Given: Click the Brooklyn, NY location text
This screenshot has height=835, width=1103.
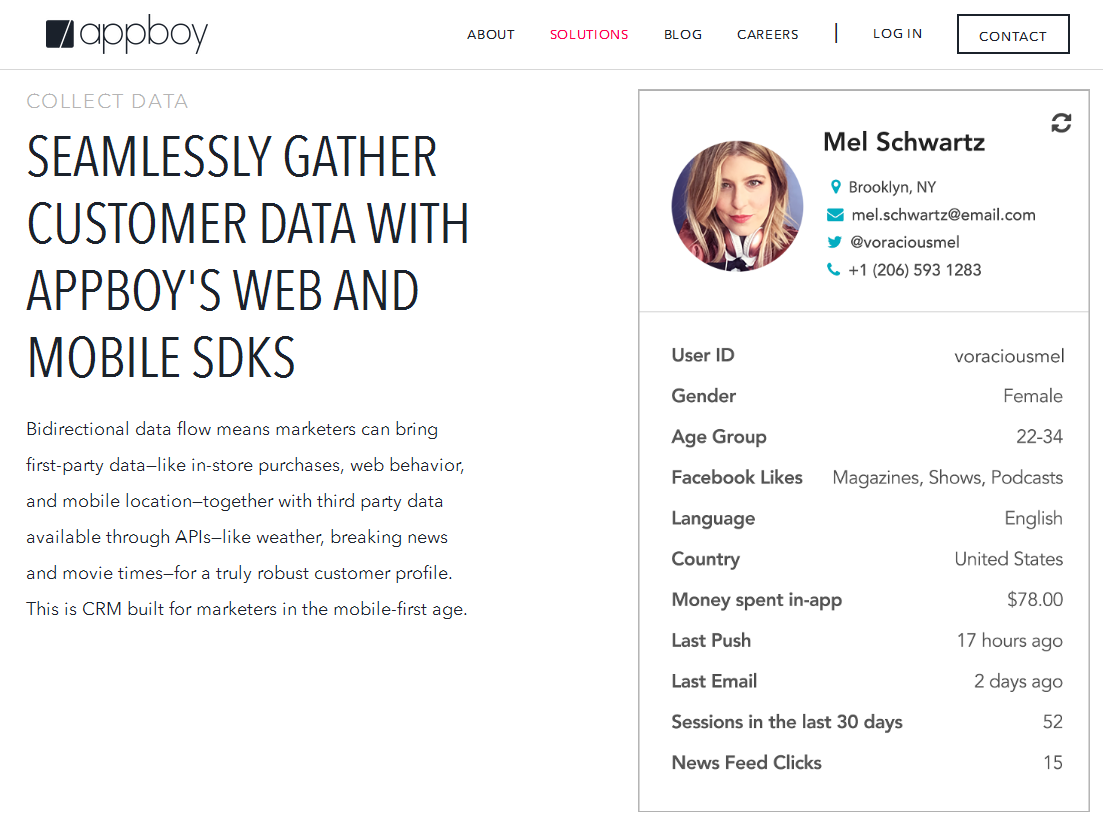Looking at the screenshot, I should pos(892,187).
